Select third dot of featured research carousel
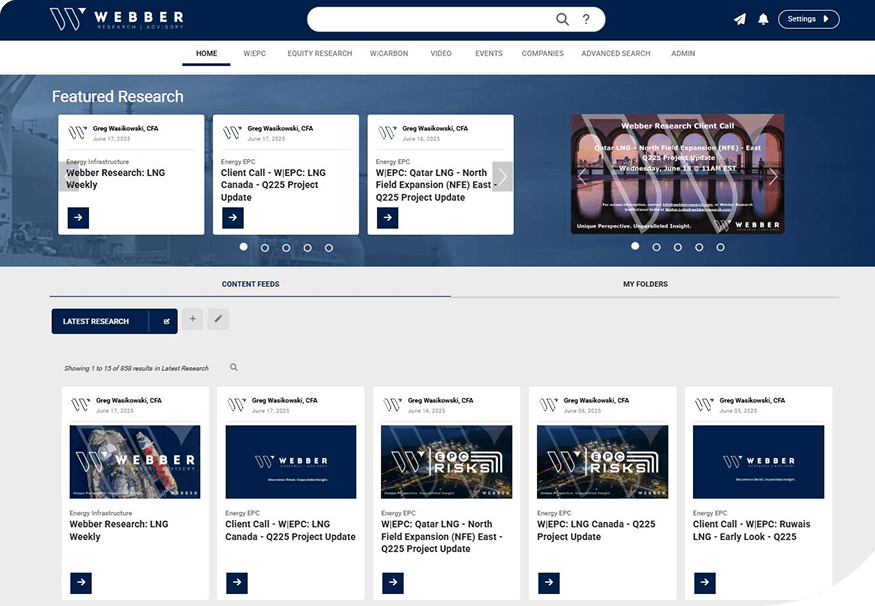 click(286, 248)
